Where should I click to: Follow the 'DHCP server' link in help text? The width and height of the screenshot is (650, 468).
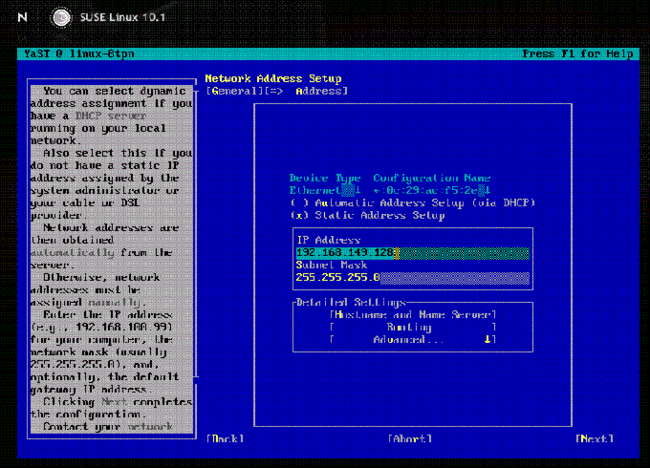click(x=110, y=116)
